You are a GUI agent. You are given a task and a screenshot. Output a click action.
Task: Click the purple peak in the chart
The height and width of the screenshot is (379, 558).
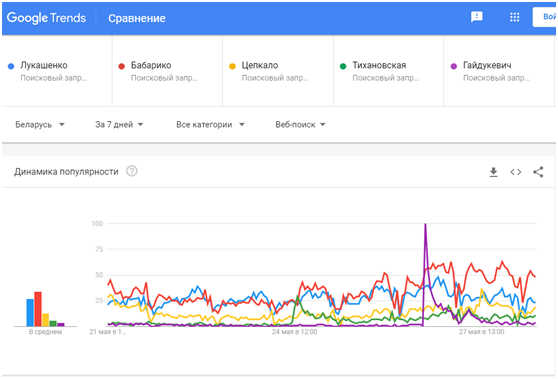(x=425, y=224)
